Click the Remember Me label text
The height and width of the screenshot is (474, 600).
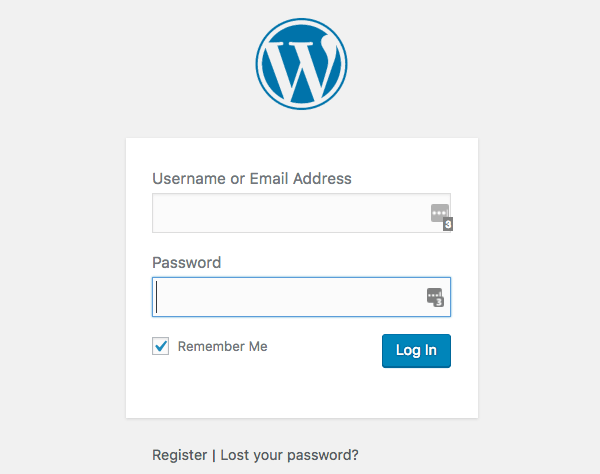(x=222, y=347)
